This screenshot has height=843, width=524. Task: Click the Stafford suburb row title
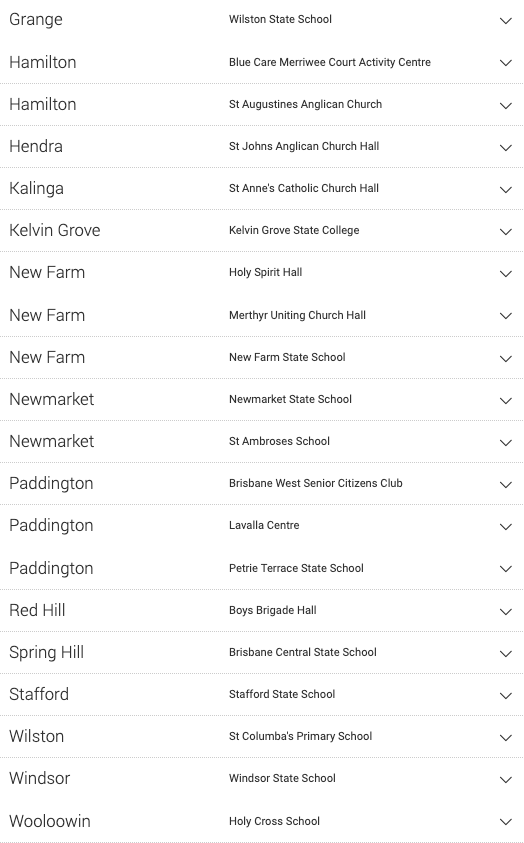click(39, 694)
